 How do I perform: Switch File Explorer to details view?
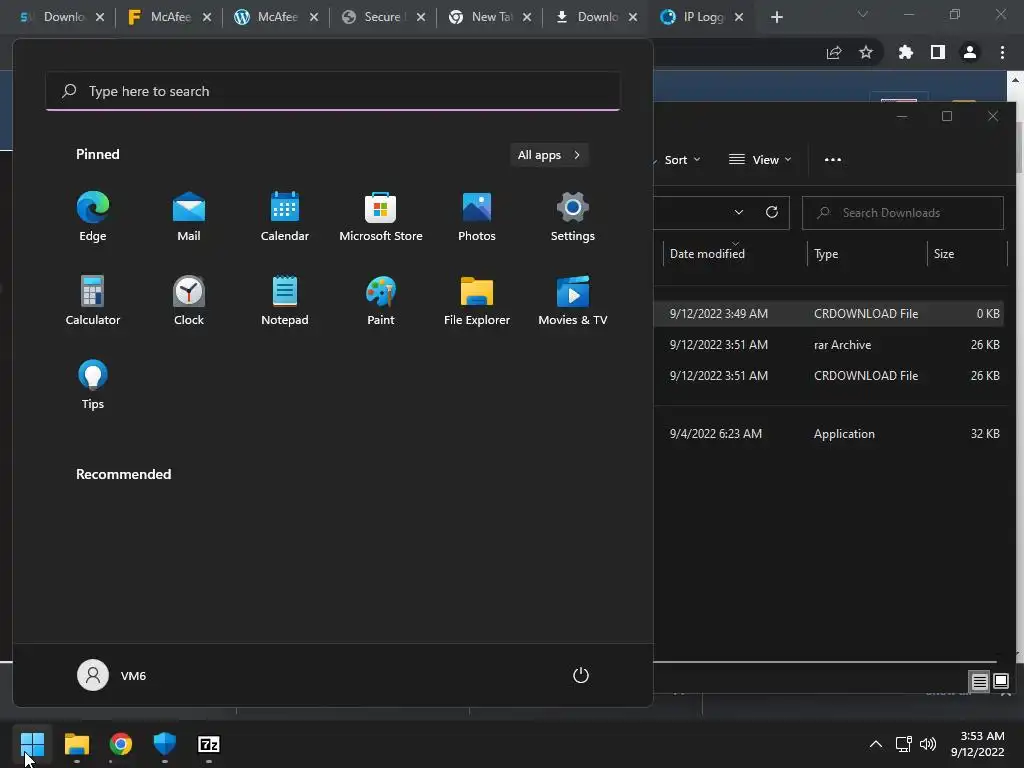[x=980, y=682]
